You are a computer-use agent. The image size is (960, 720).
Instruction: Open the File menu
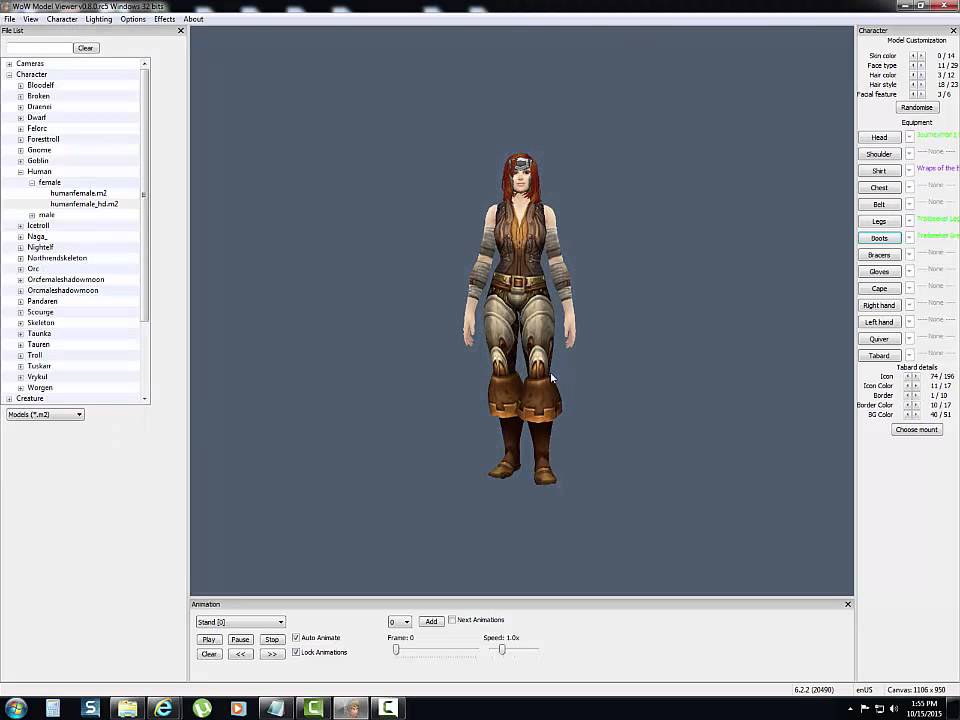click(x=10, y=19)
